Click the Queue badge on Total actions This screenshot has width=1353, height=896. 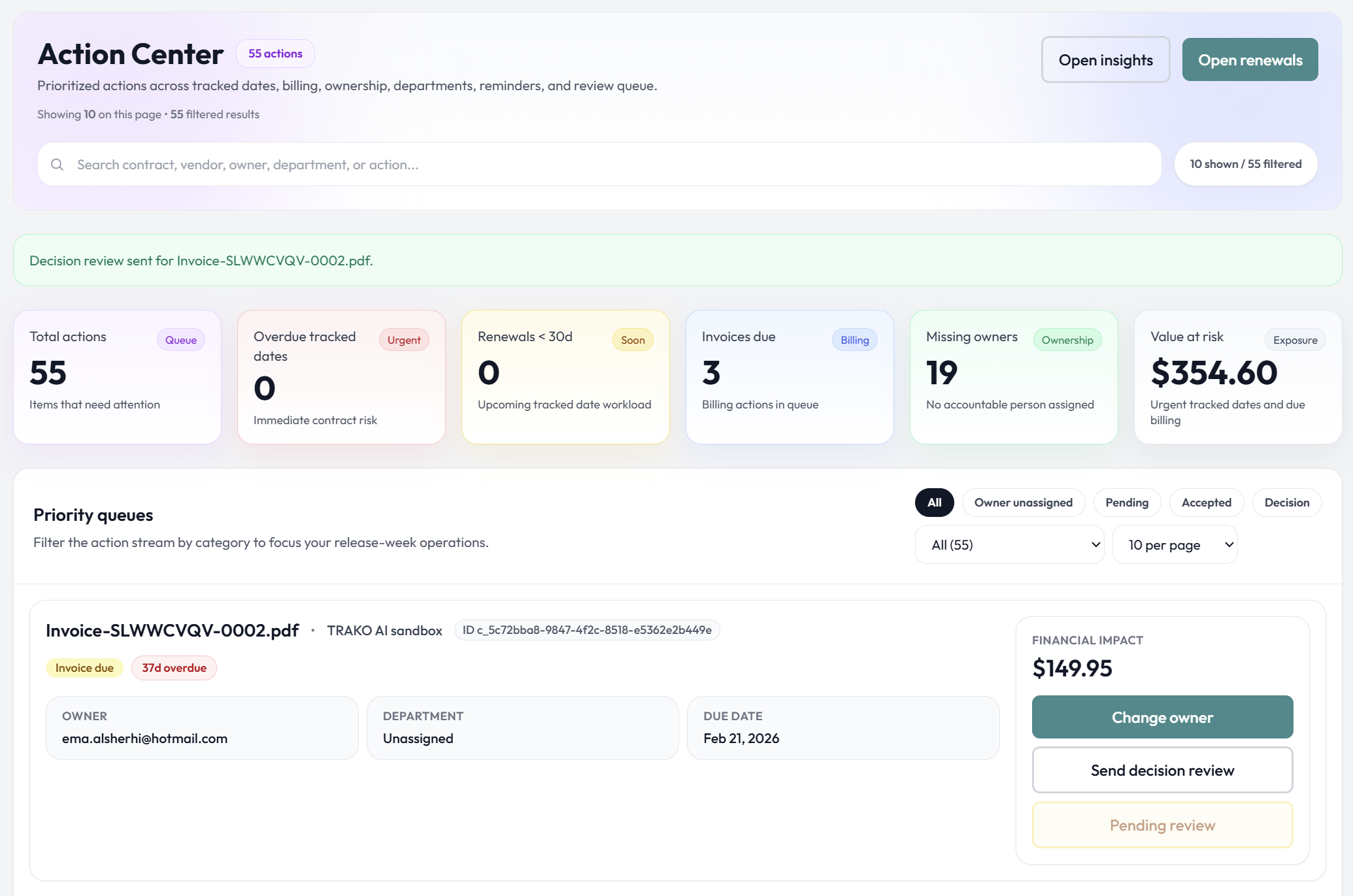click(x=180, y=340)
